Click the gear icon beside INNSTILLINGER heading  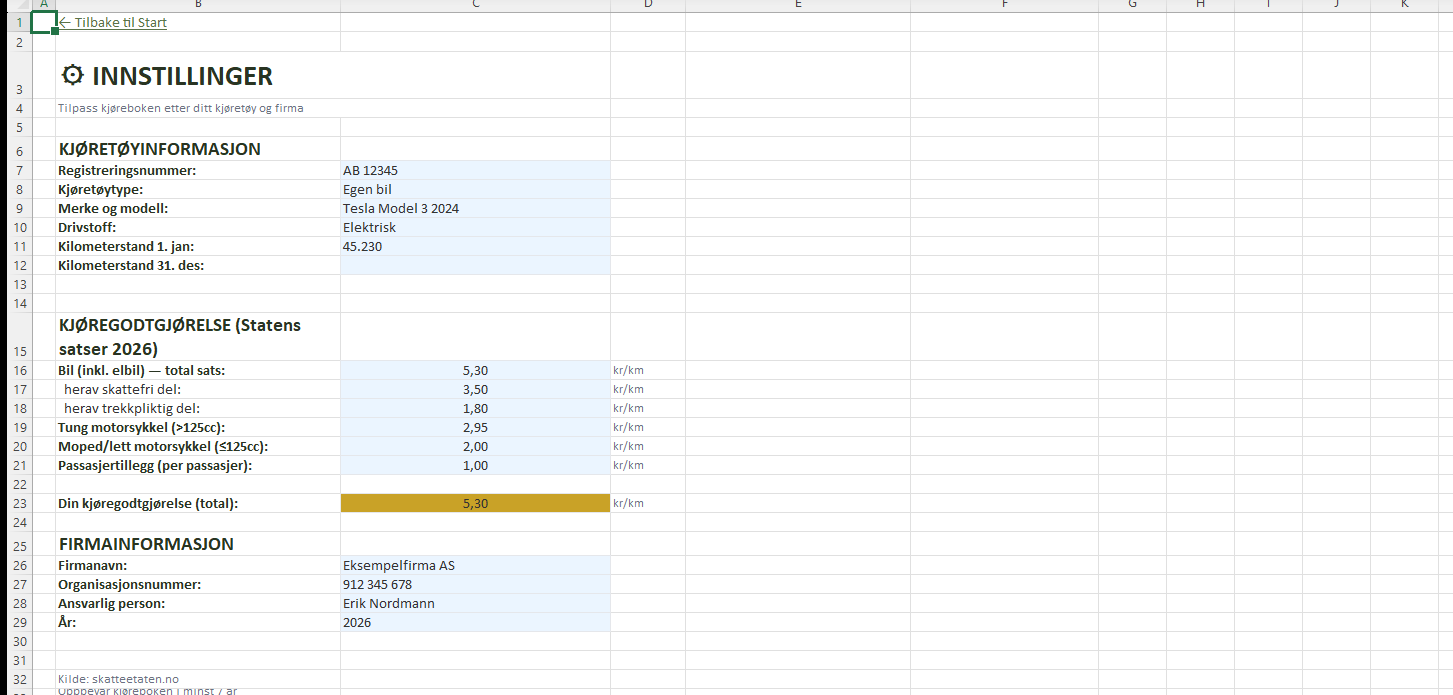coord(72,75)
